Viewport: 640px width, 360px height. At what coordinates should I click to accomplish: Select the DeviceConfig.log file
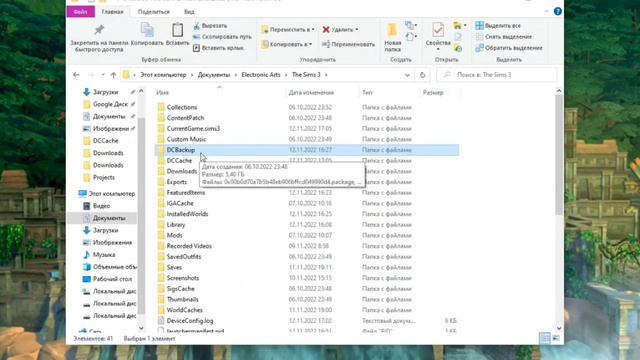[x=190, y=321]
